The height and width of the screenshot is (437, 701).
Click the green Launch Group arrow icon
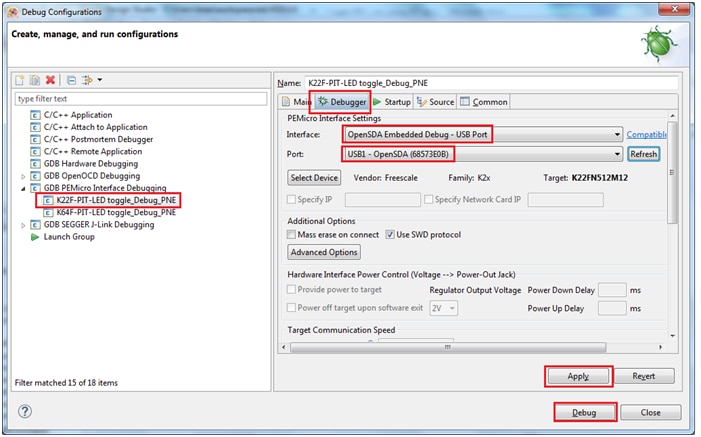pyautogui.click(x=35, y=237)
